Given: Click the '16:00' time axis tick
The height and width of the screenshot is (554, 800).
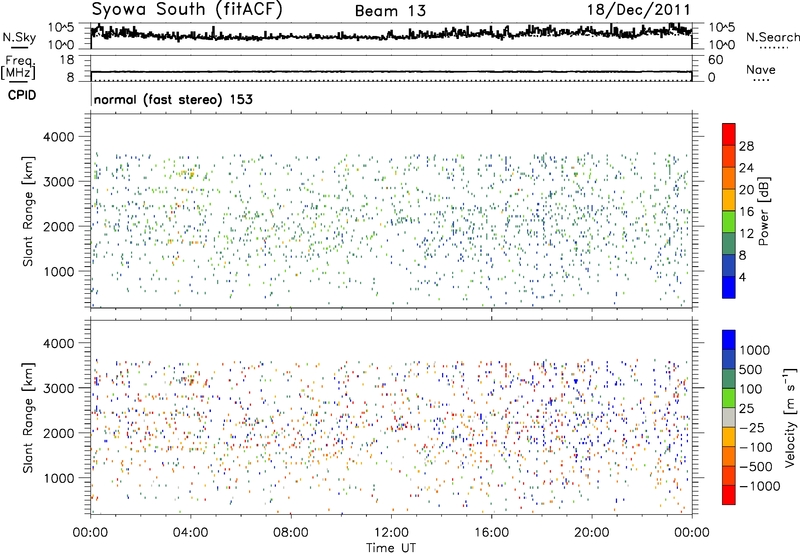Looking at the screenshot, I should [492, 533].
